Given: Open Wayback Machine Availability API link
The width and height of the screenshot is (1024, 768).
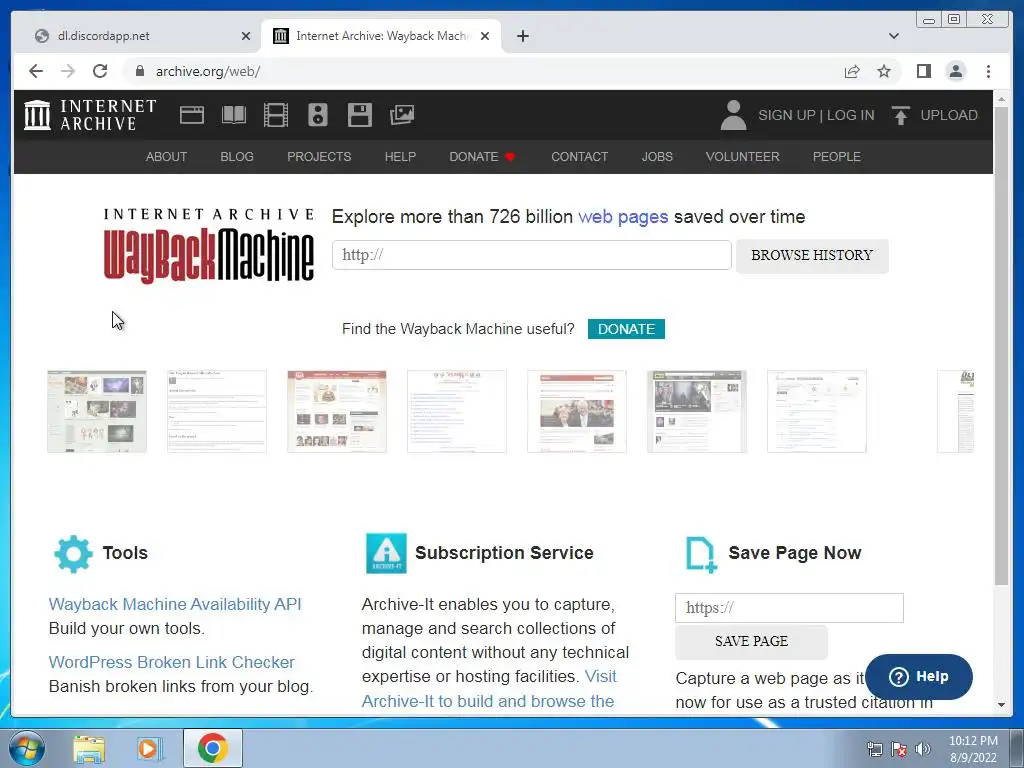Looking at the screenshot, I should (x=175, y=604).
